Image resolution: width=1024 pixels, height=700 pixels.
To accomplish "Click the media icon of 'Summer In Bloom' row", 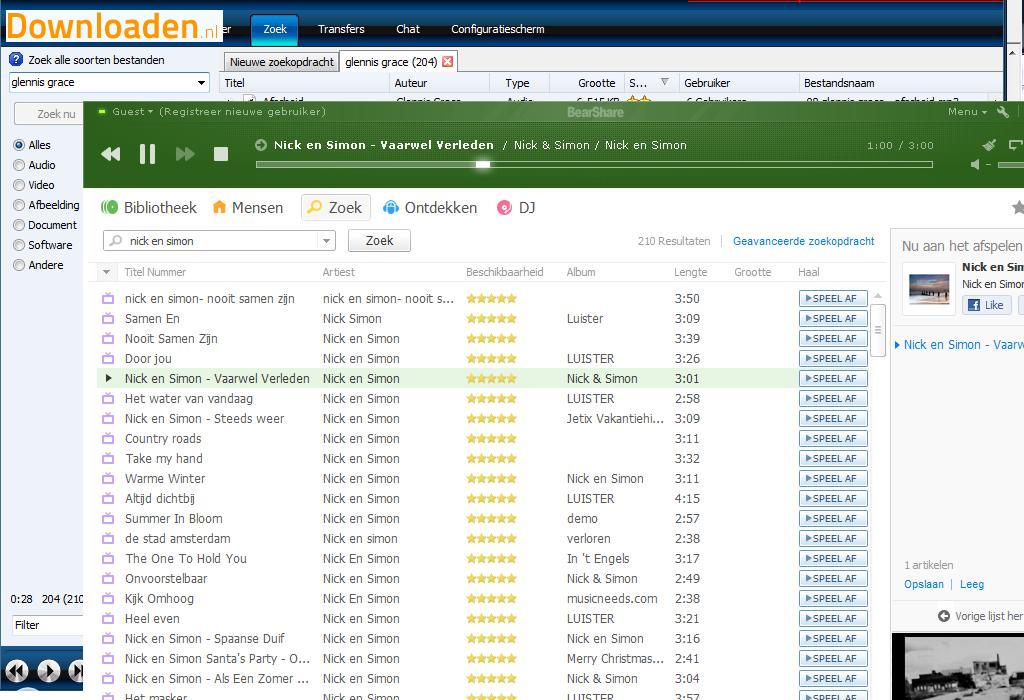I will tap(108, 518).
